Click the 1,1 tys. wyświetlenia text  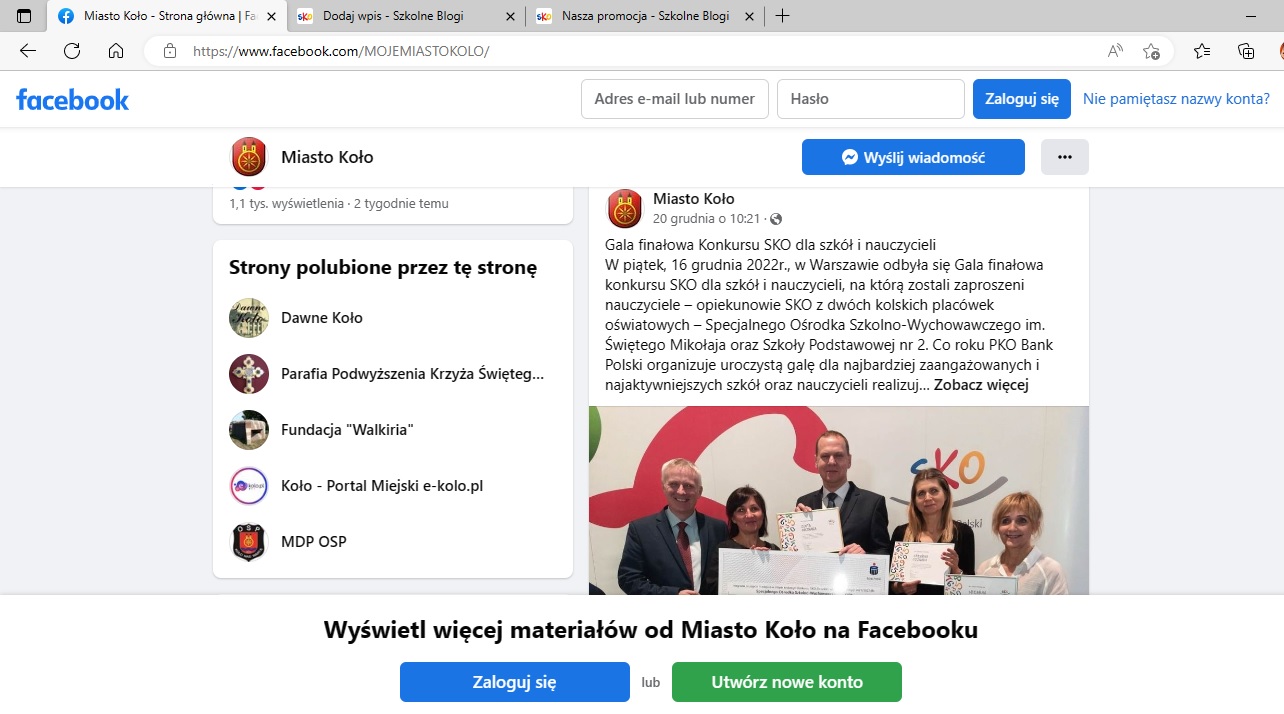coord(287,203)
